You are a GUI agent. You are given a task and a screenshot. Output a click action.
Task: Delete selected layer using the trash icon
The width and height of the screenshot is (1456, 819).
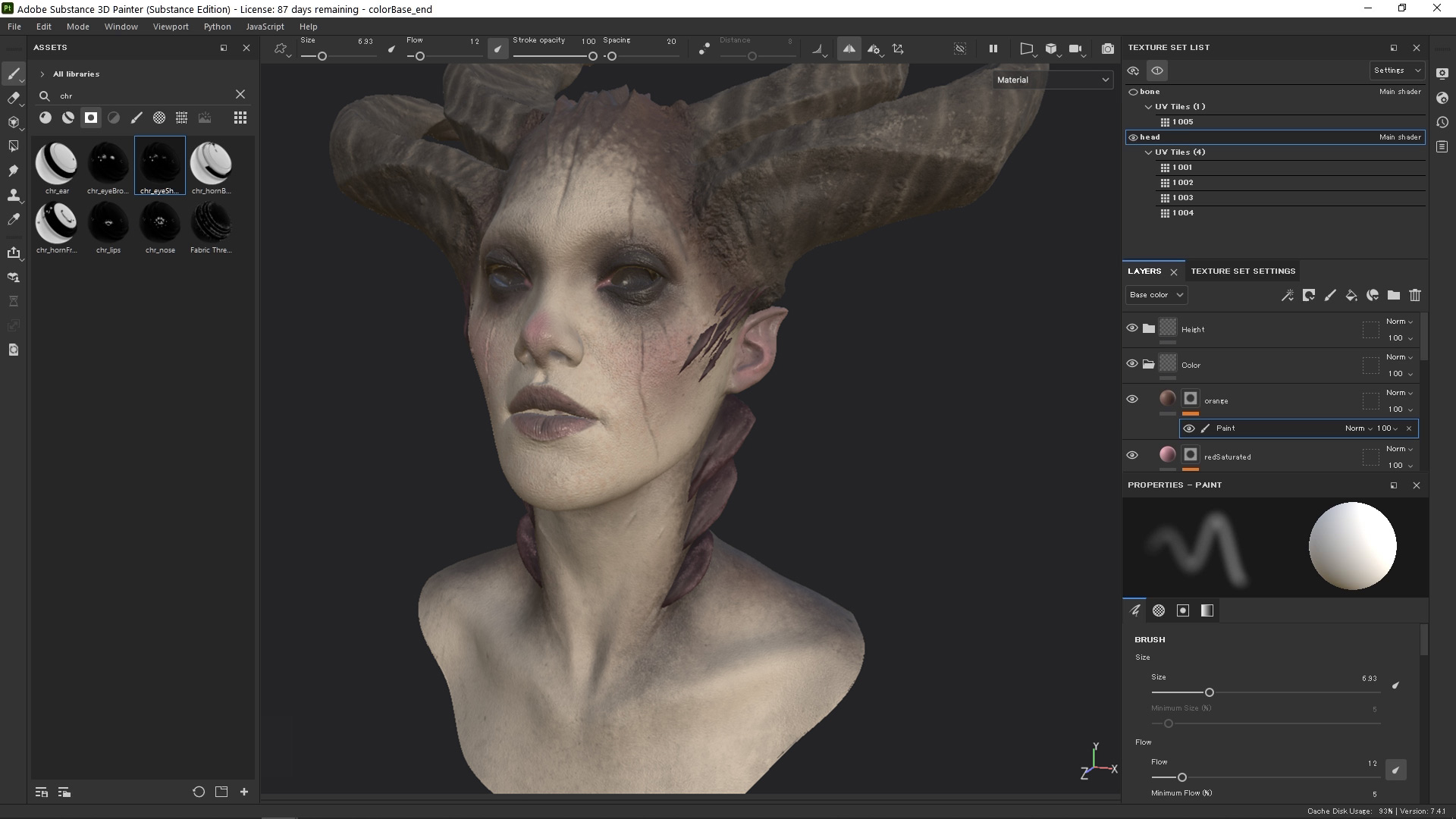pos(1415,295)
